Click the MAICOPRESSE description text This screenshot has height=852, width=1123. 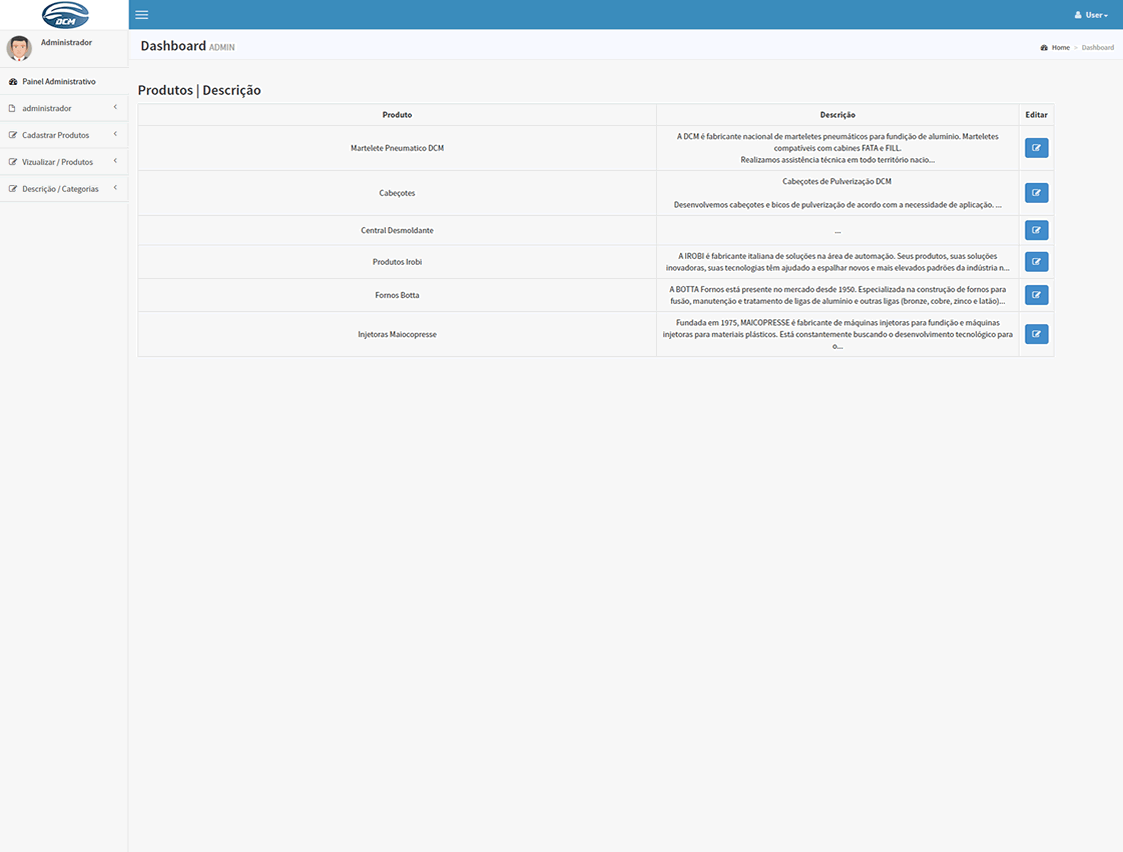click(x=837, y=334)
